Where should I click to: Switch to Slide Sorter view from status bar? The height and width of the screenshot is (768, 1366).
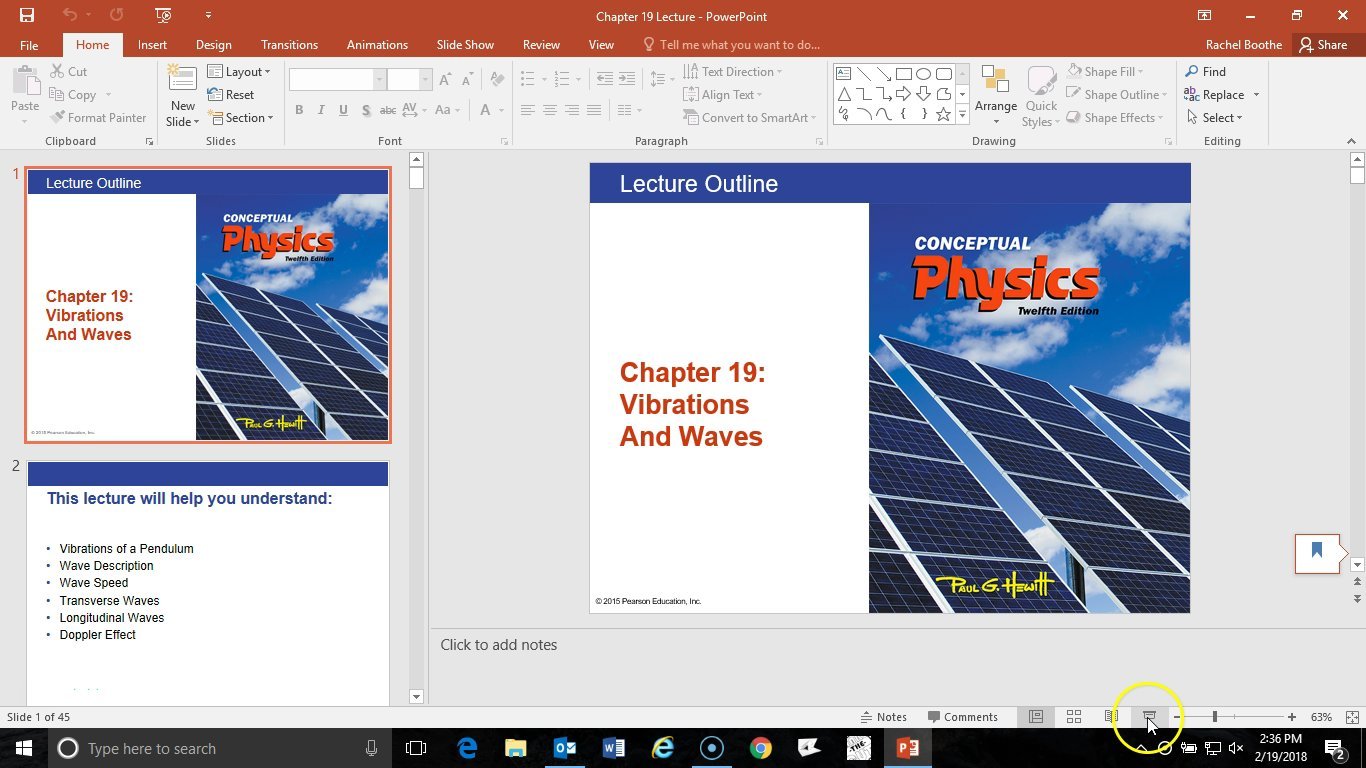1073,717
